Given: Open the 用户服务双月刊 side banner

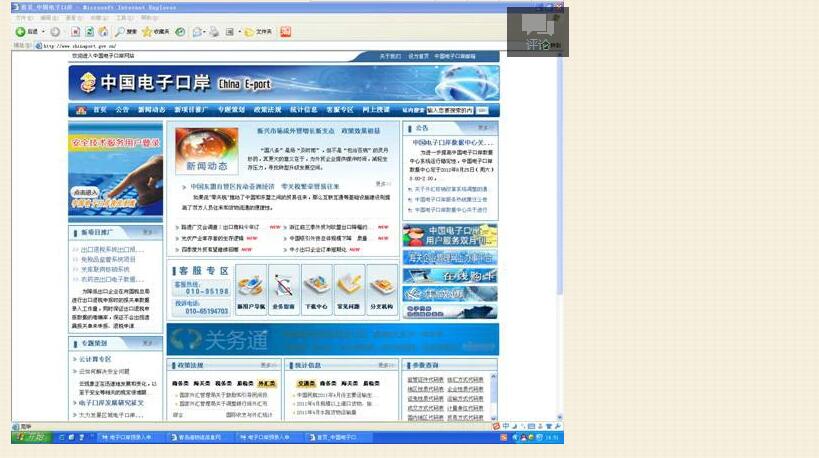Looking at the screenshot, I should 450,236.
